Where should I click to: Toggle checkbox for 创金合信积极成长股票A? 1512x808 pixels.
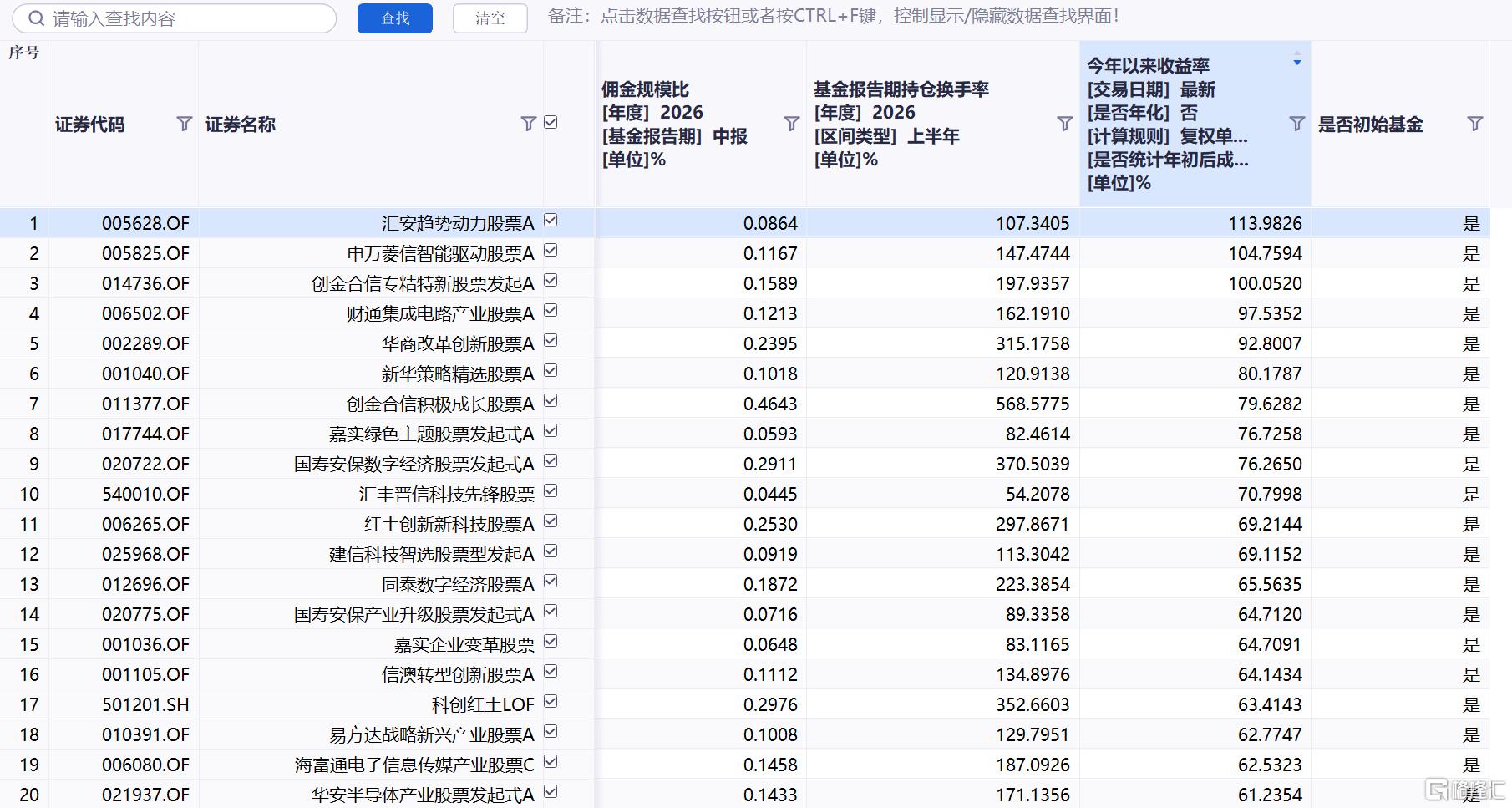[551, 401]
